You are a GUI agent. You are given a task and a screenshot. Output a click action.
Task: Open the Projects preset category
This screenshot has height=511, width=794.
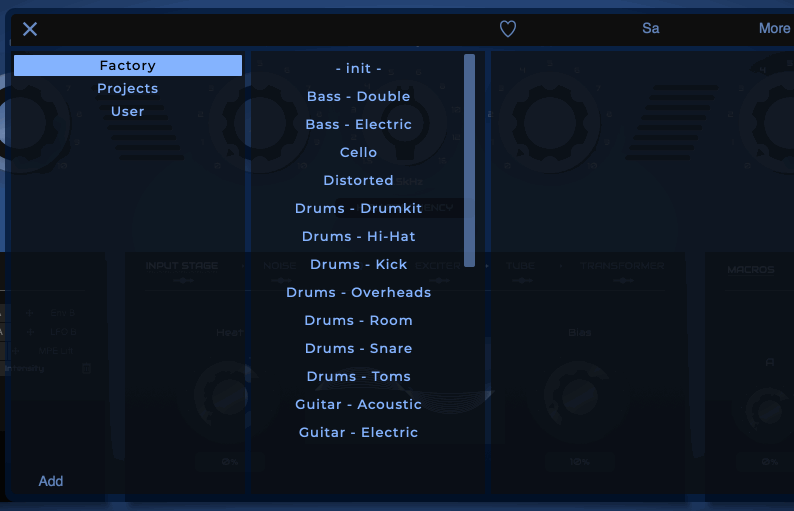pyautogui.click(x=128, y=89)
